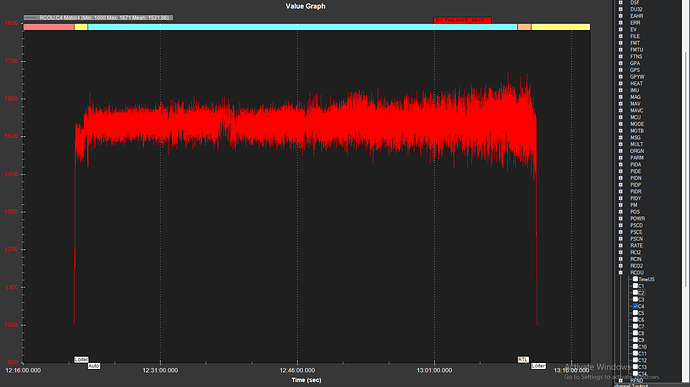
Task: Expand the IMU message group
Action: [x=620, y=90]
